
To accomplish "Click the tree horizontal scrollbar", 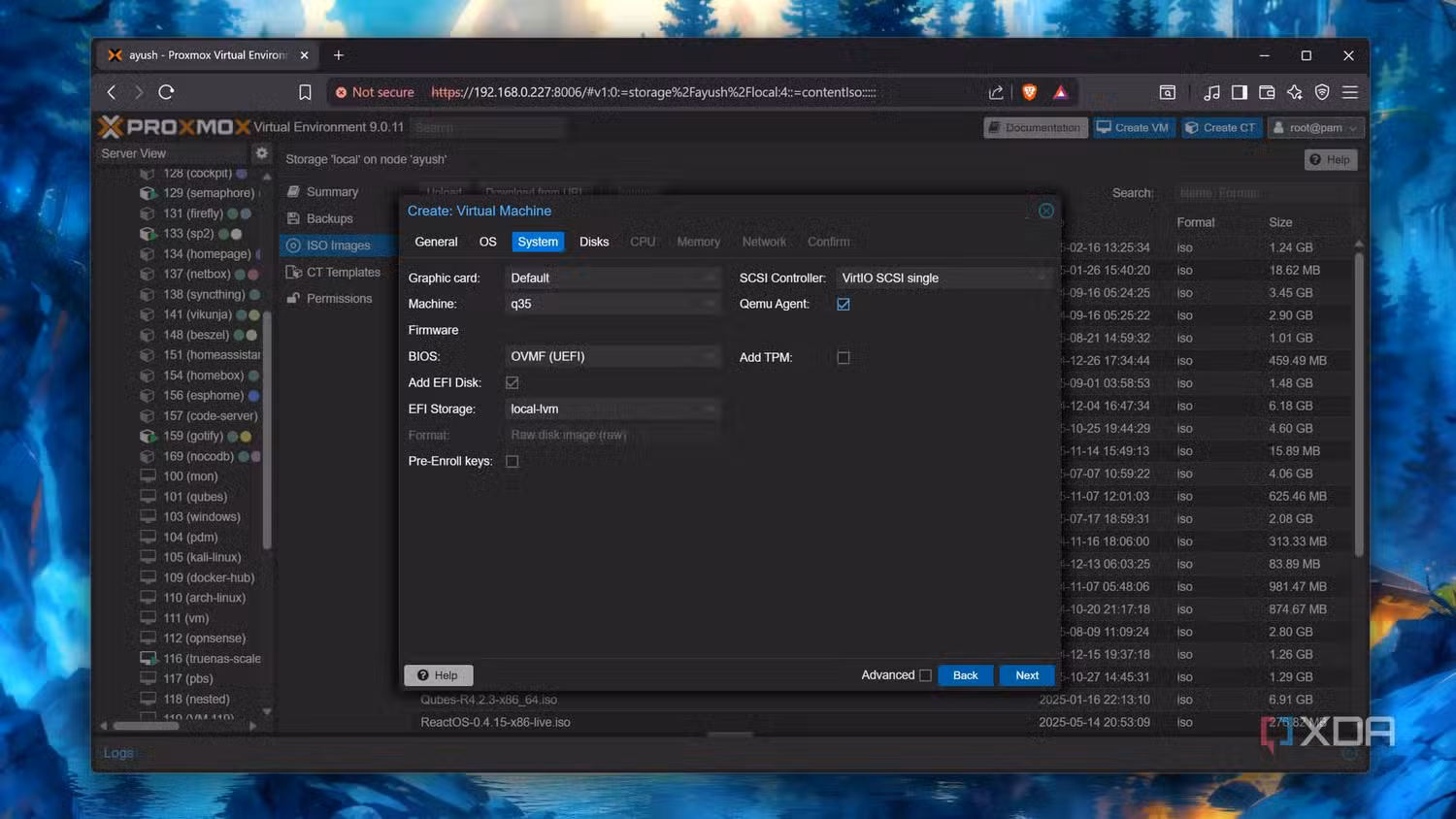I will pyautogui.click(x=146, y=726).
